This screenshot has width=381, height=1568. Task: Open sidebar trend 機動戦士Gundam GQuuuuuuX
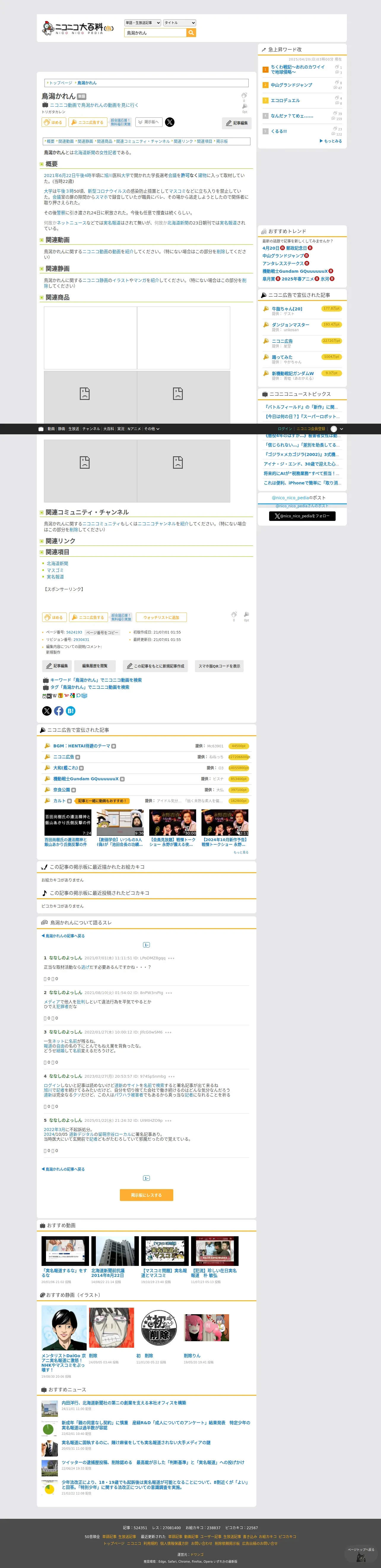point(295,272)
